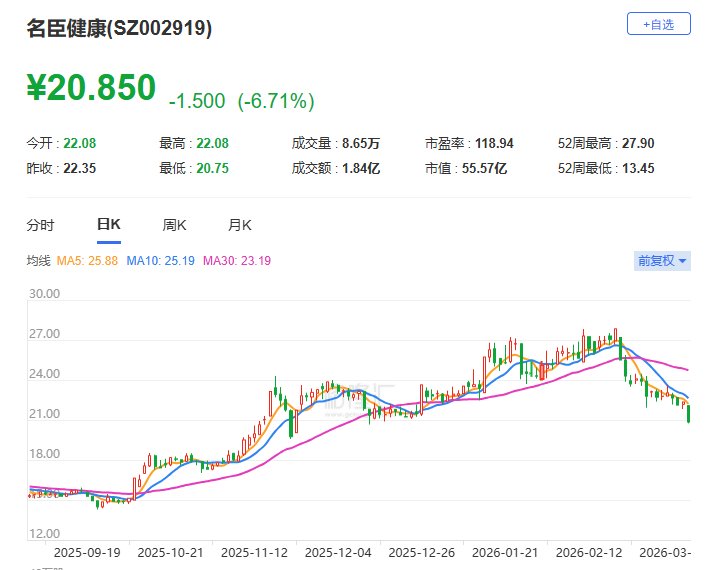Screen dimensions: 717x570
Task: Click the 成交量 value 8.65万
Action: (x=360, y=144)
